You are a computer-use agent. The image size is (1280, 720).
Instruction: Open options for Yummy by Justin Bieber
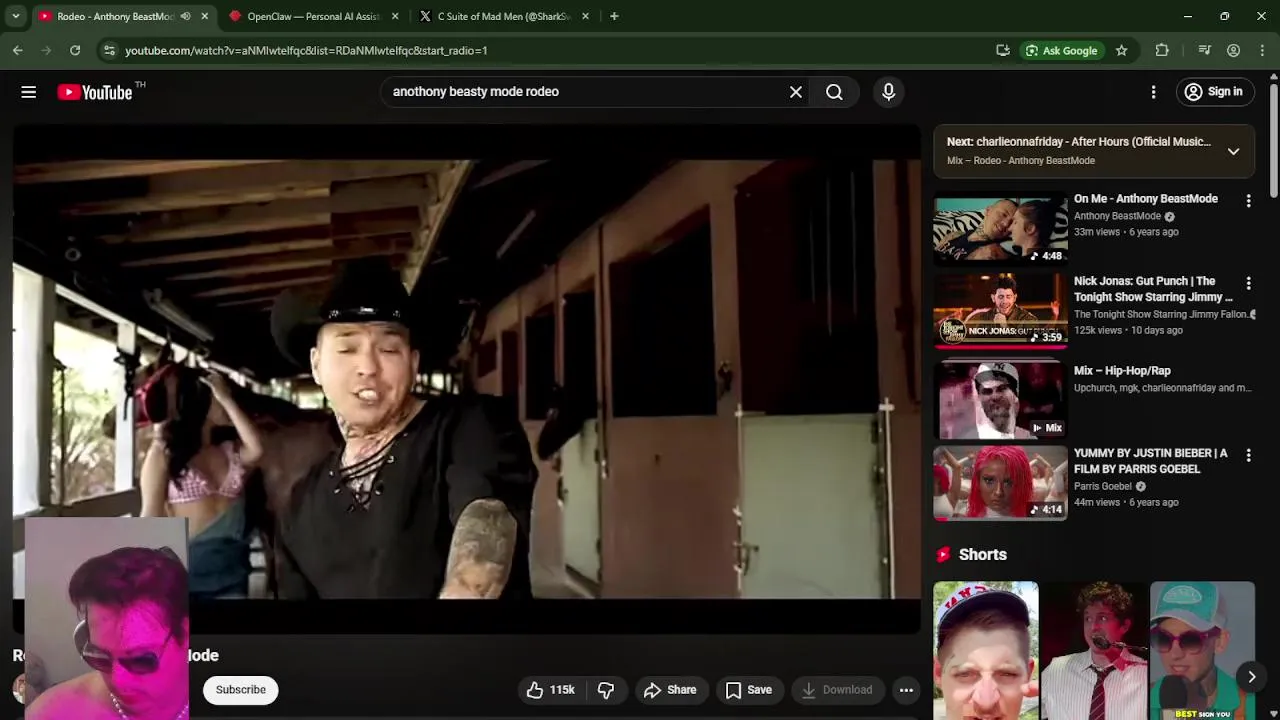1248,456
